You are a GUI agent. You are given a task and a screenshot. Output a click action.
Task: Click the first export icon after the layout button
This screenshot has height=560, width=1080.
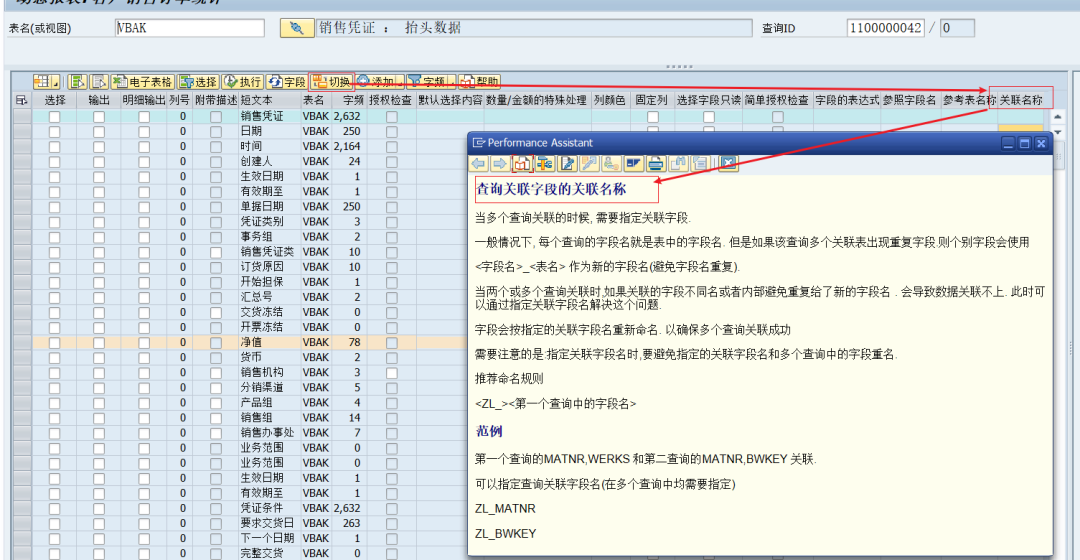(x=77, y=82)
